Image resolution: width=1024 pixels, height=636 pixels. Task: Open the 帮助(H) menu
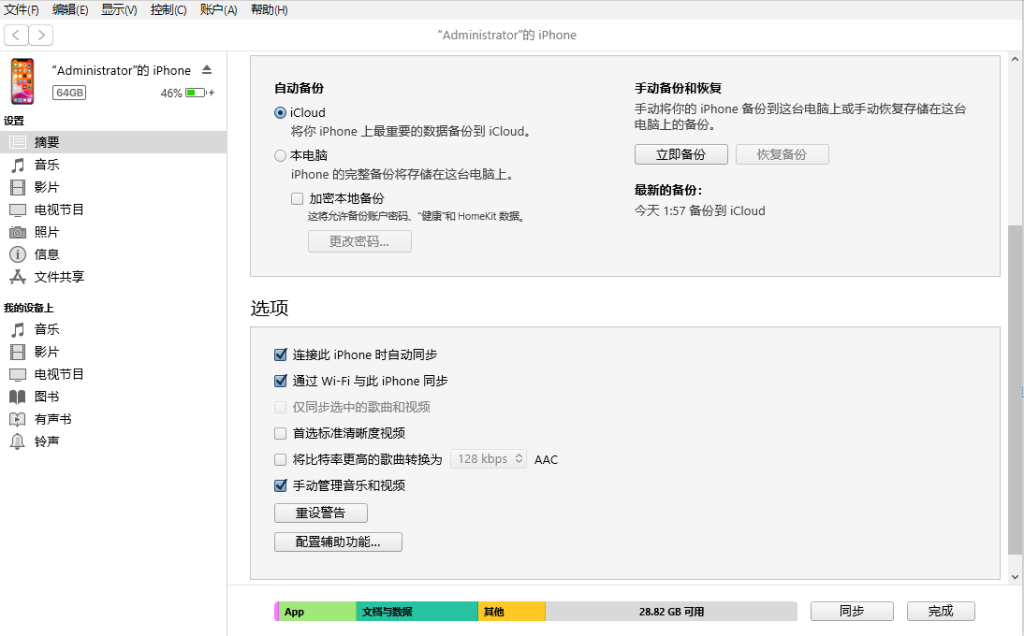click(269, 10)
